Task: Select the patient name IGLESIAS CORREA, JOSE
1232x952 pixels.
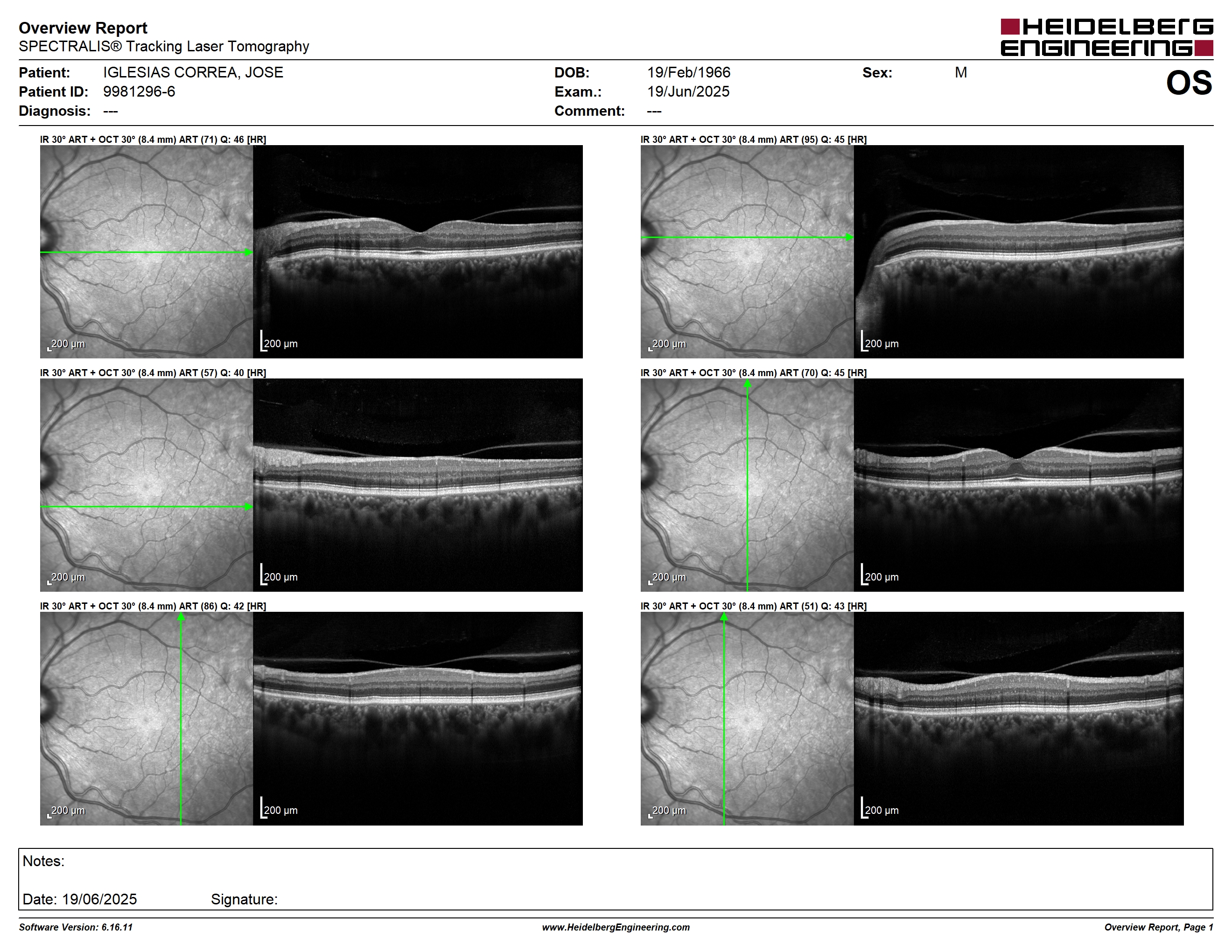Action: (193, 72)
